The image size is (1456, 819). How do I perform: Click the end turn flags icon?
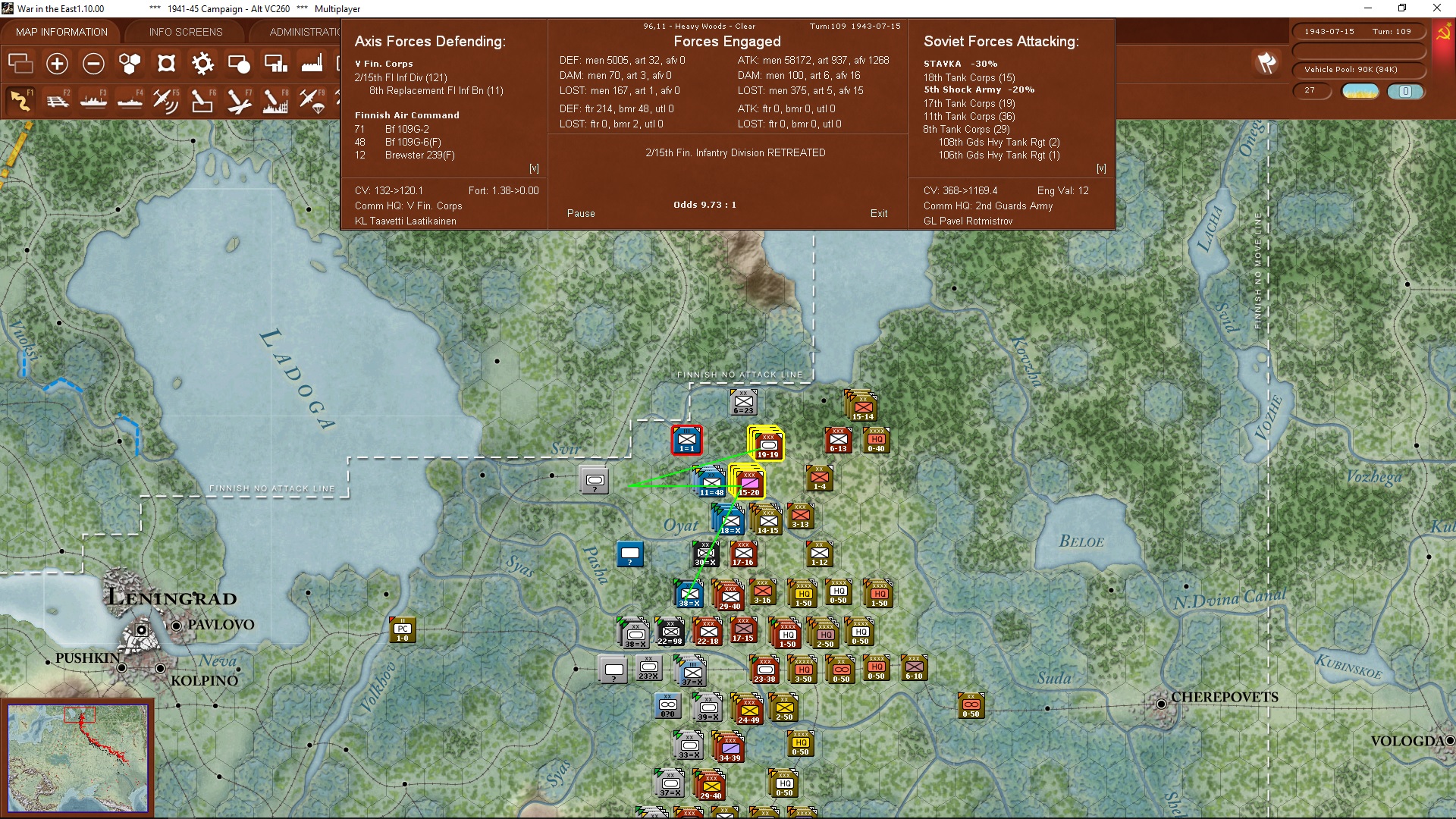1266,63
